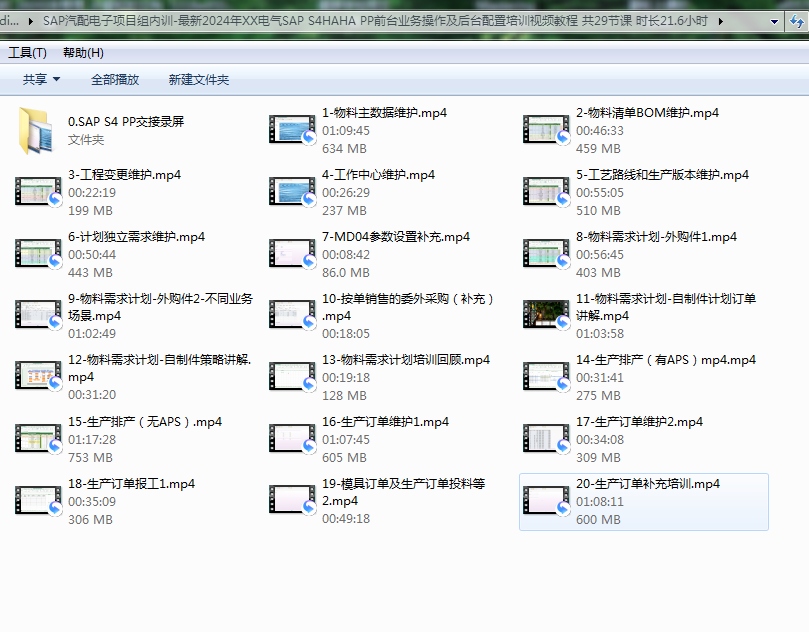Image resolution: width=809 pixels, height=632 pixels.
Task: Select the 2-物料清单BOM维护.mp4 video icon
Action: click(x=546, y=130)
